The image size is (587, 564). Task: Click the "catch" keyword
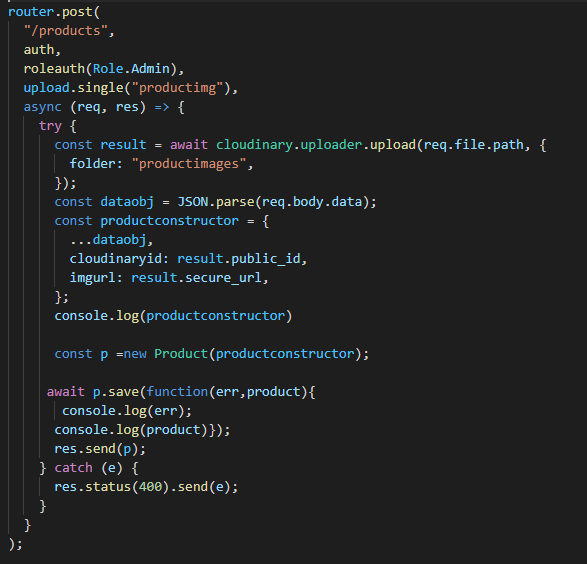coord(73,468)
